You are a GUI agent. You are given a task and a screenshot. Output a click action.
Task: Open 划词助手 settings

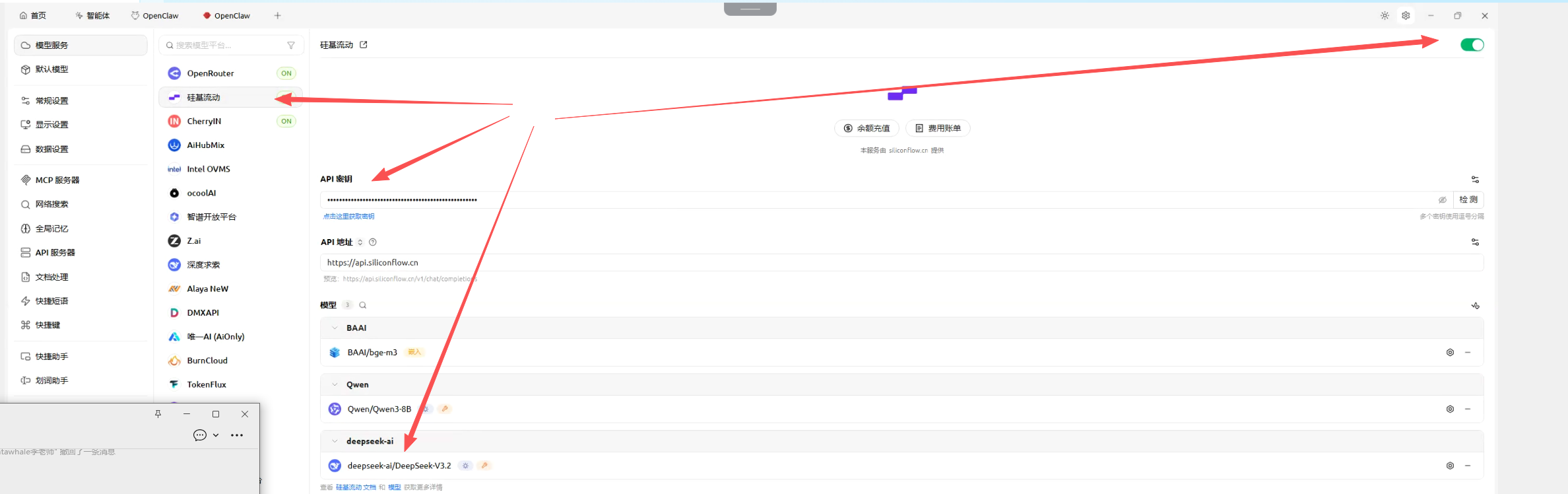point(81,380)
